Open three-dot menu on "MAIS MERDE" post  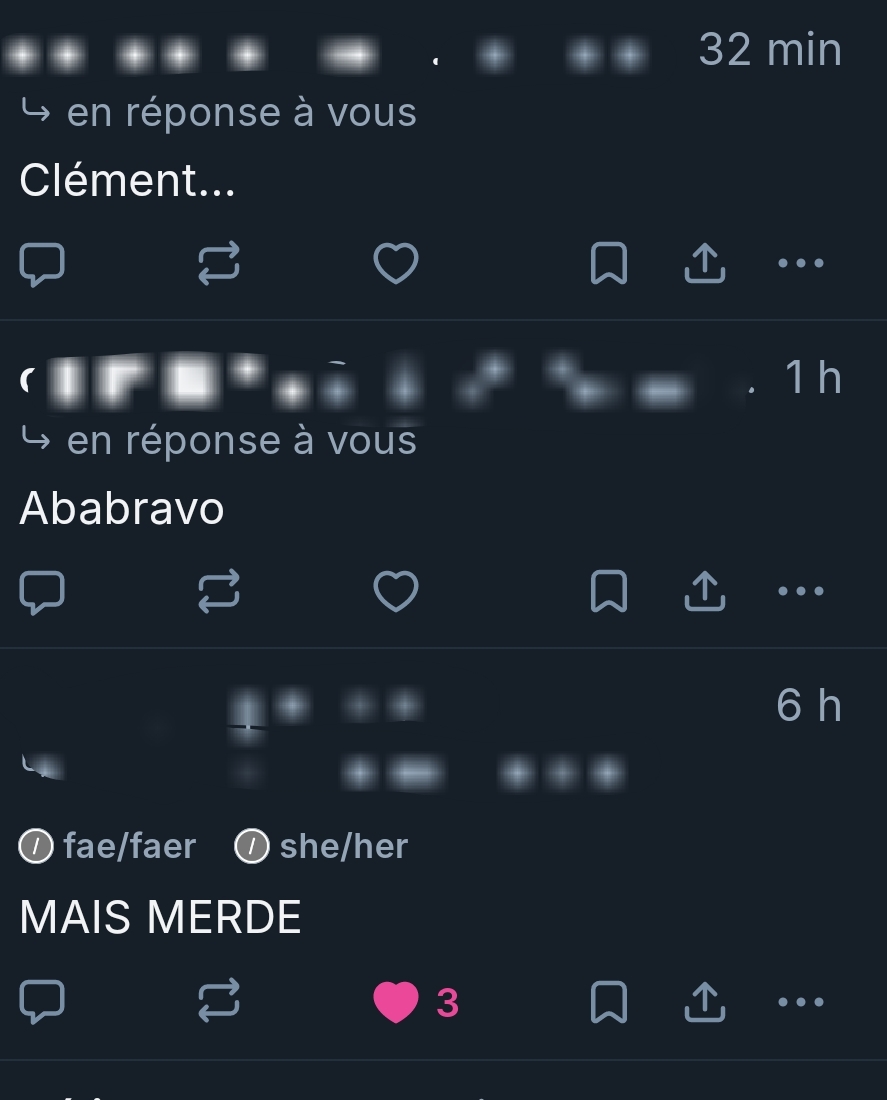(x=801, y=1001)
